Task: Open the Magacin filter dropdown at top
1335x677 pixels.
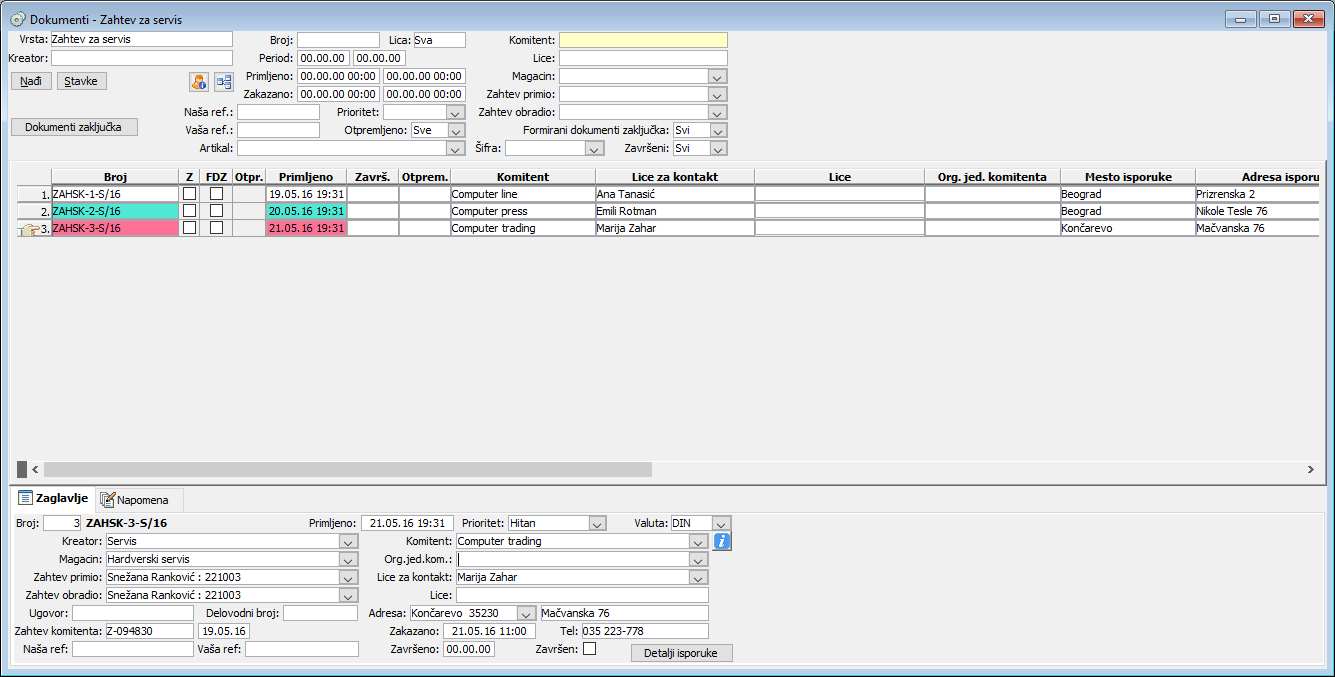Action: [x=717, y=76]
